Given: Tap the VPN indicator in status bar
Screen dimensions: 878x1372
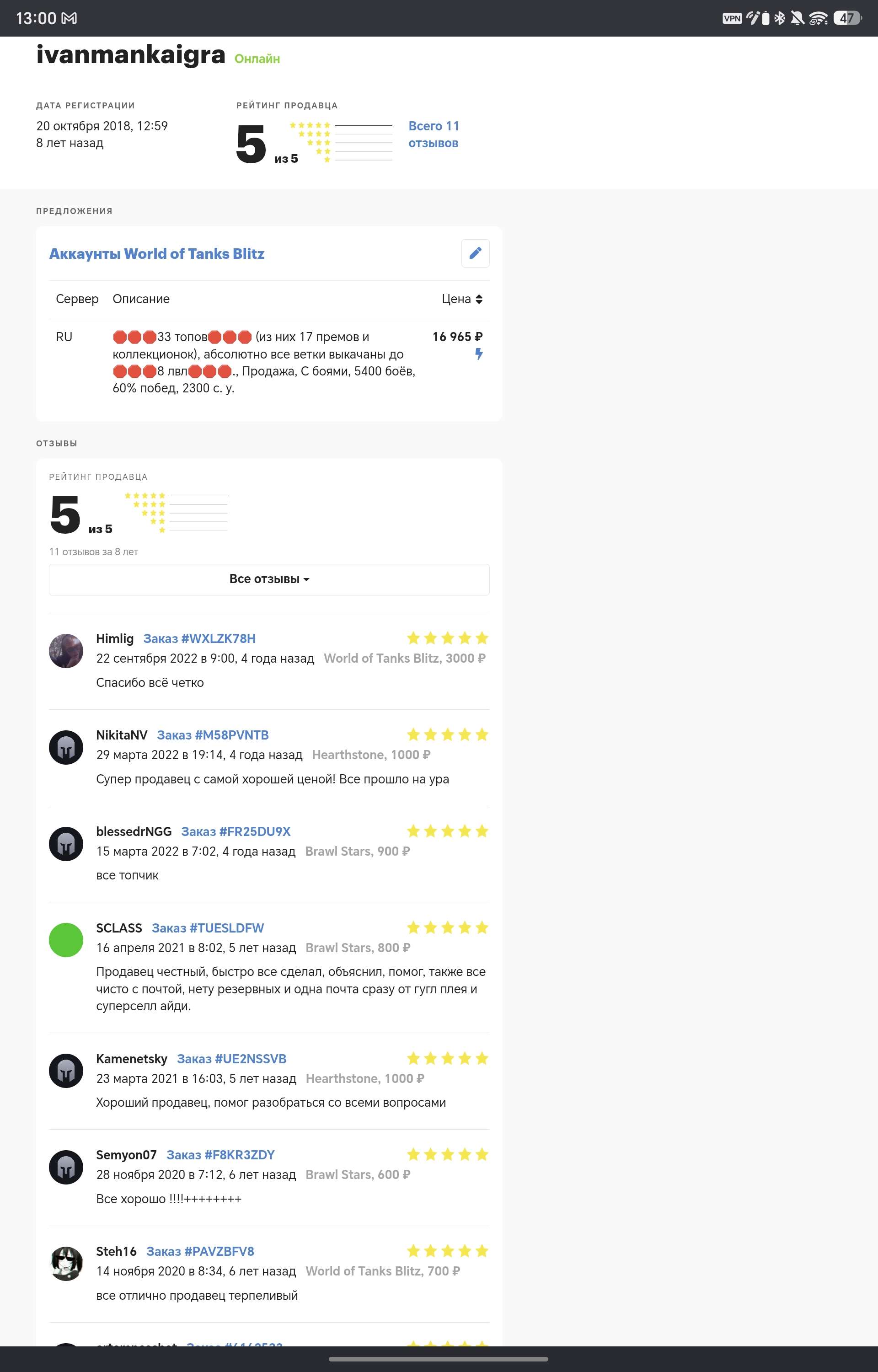Looking at the screenshot, I should click(x=732, y=18).
